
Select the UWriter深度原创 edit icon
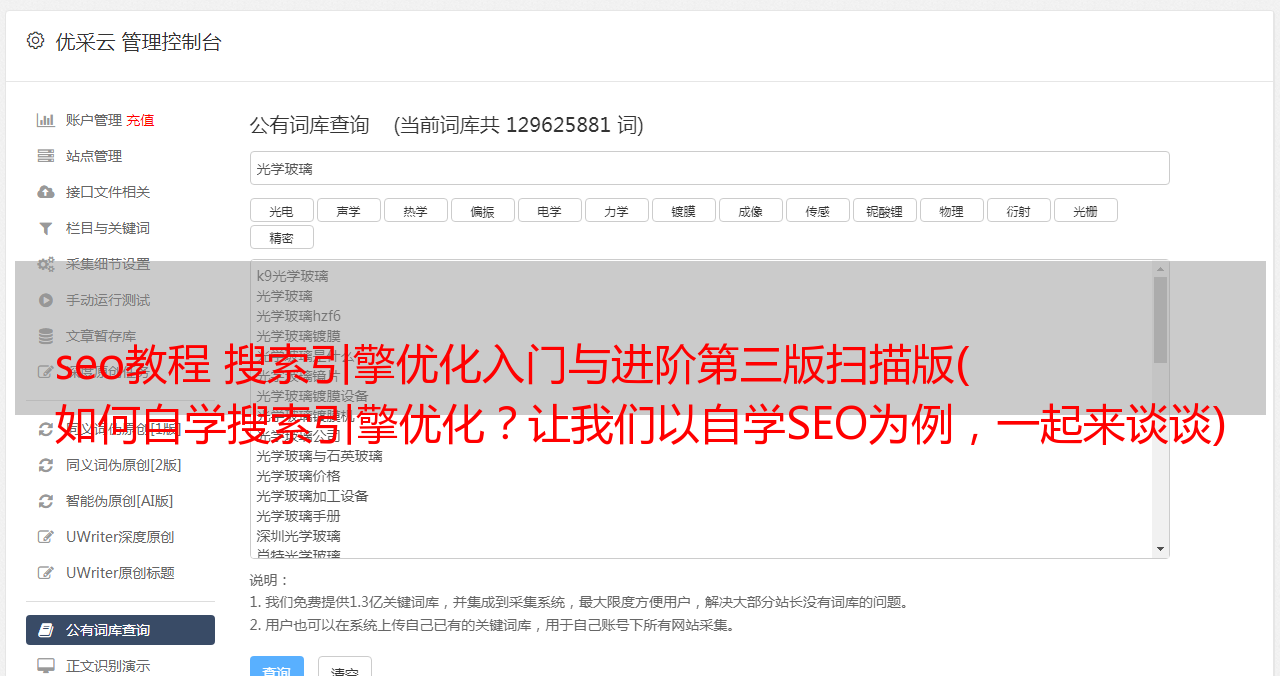45,537
